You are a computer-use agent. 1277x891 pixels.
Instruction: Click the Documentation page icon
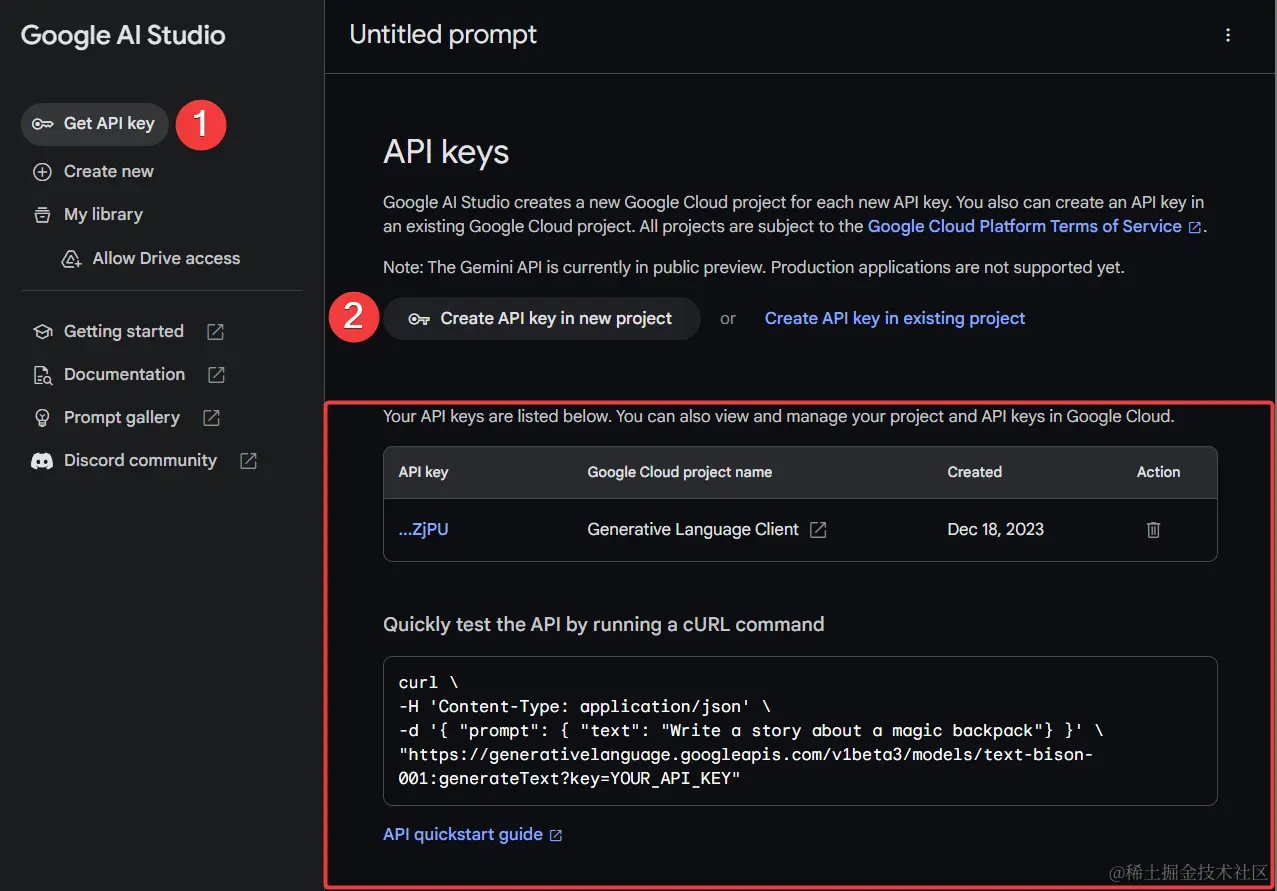(x=42, y=374)
